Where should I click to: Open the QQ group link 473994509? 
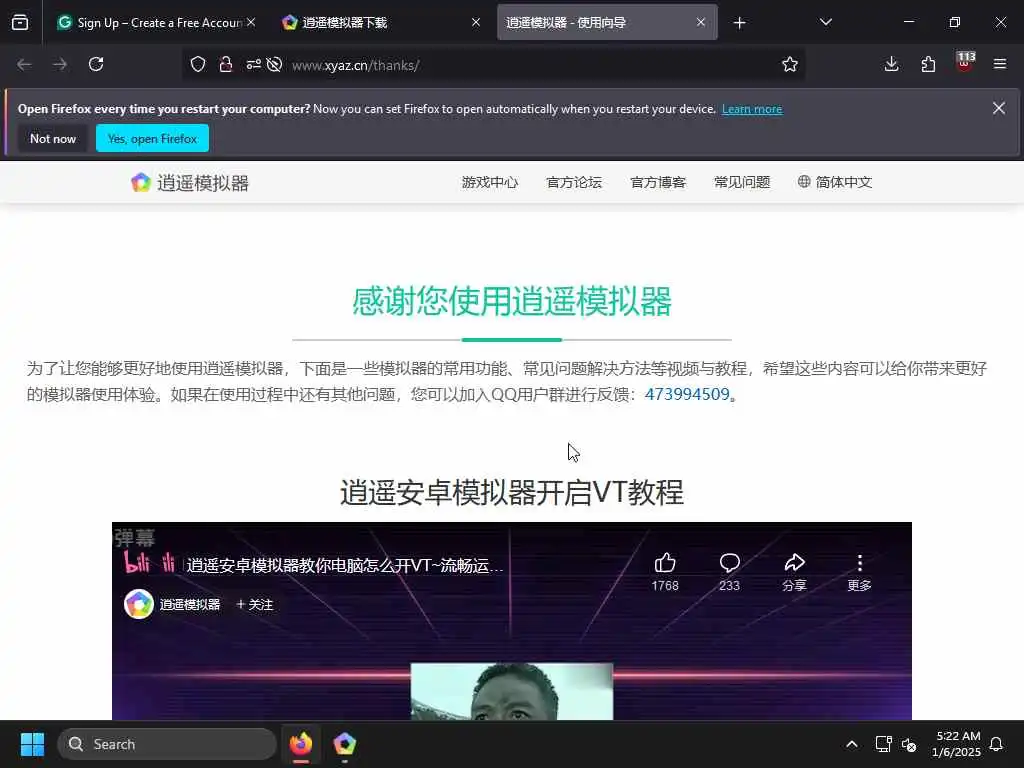[x=687, y=394]
